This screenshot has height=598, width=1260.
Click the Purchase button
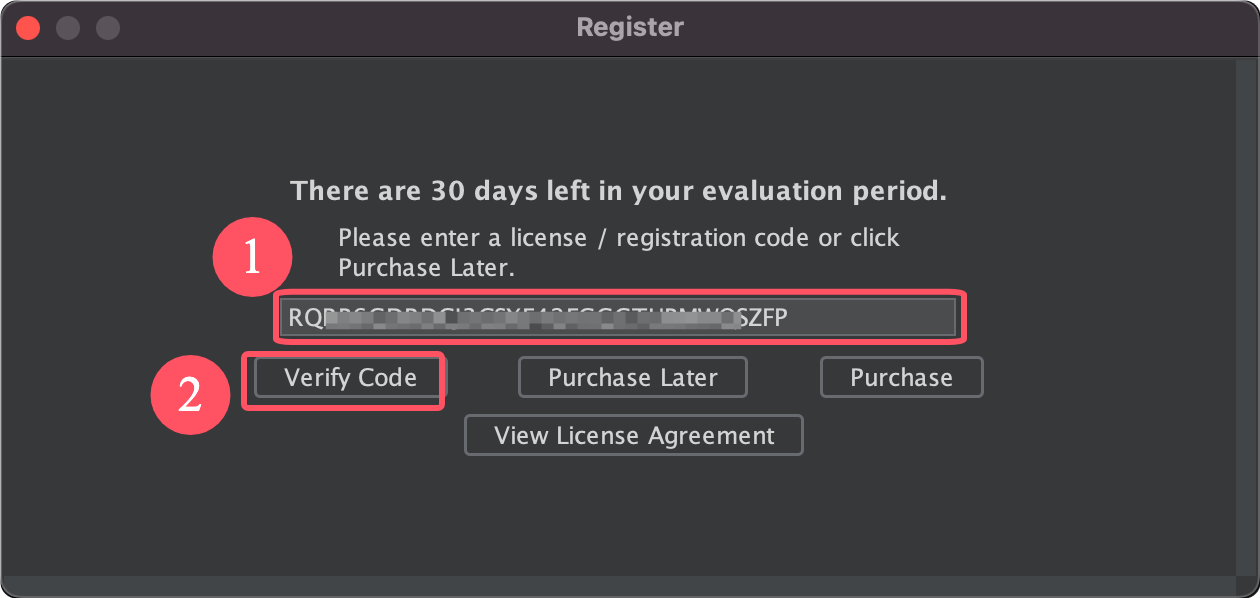coord(901,378)
